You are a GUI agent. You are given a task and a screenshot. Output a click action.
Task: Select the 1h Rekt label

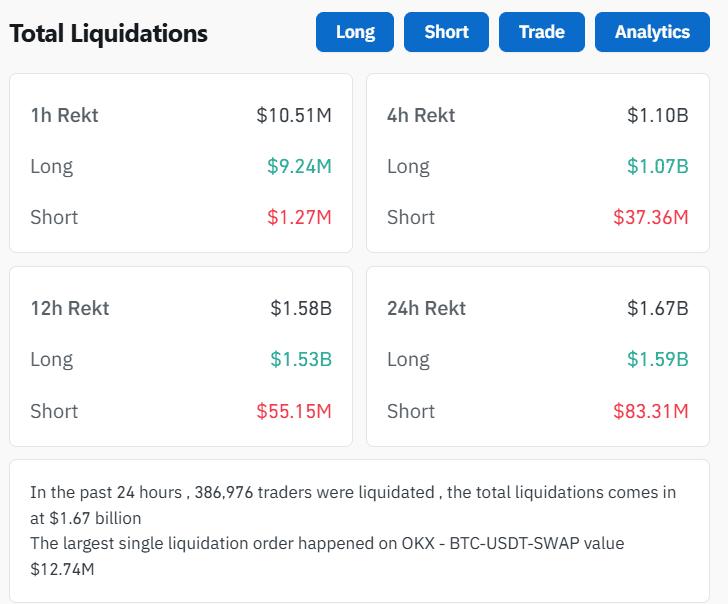[64, 115]
